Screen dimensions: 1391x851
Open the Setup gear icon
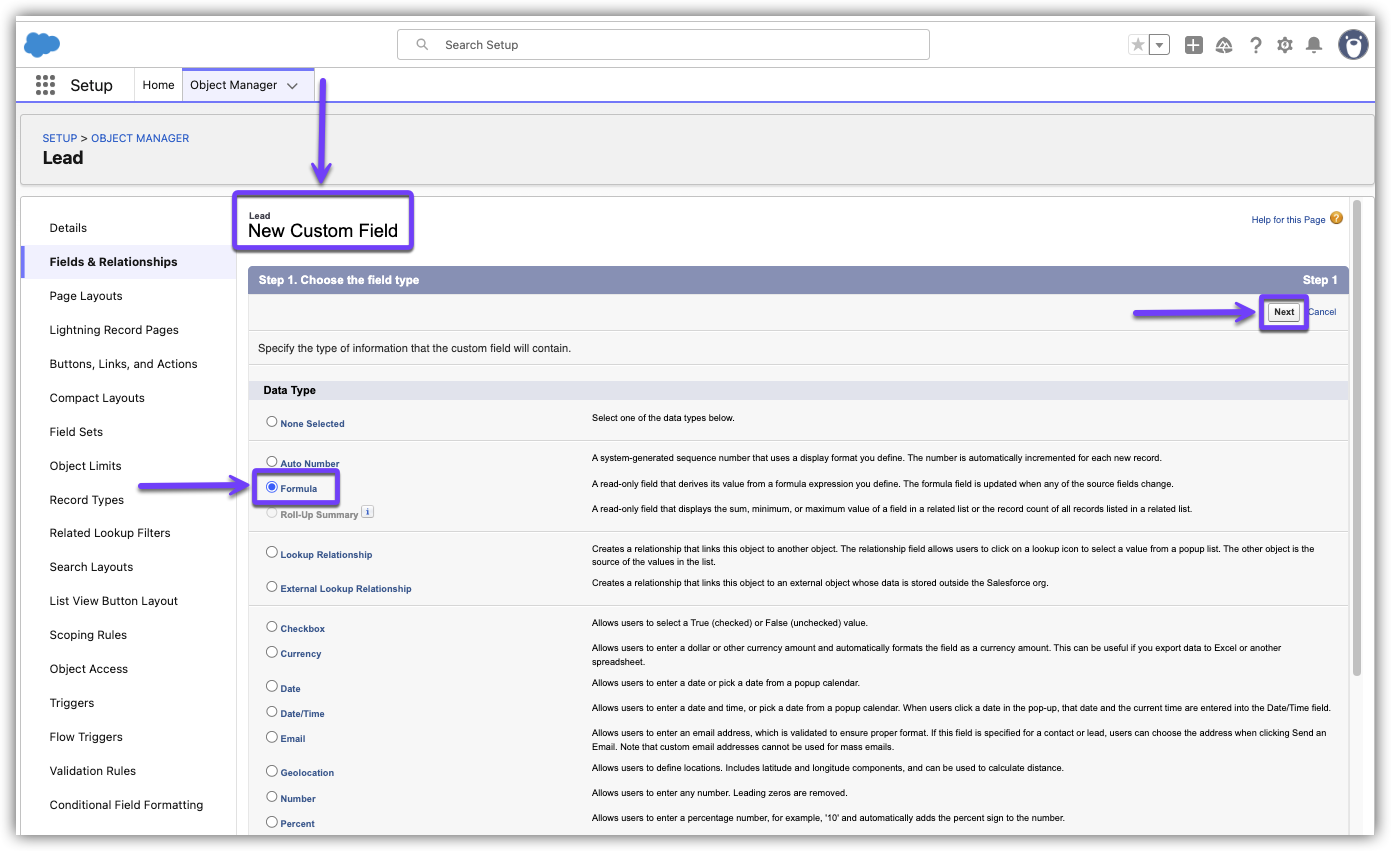1285,45
